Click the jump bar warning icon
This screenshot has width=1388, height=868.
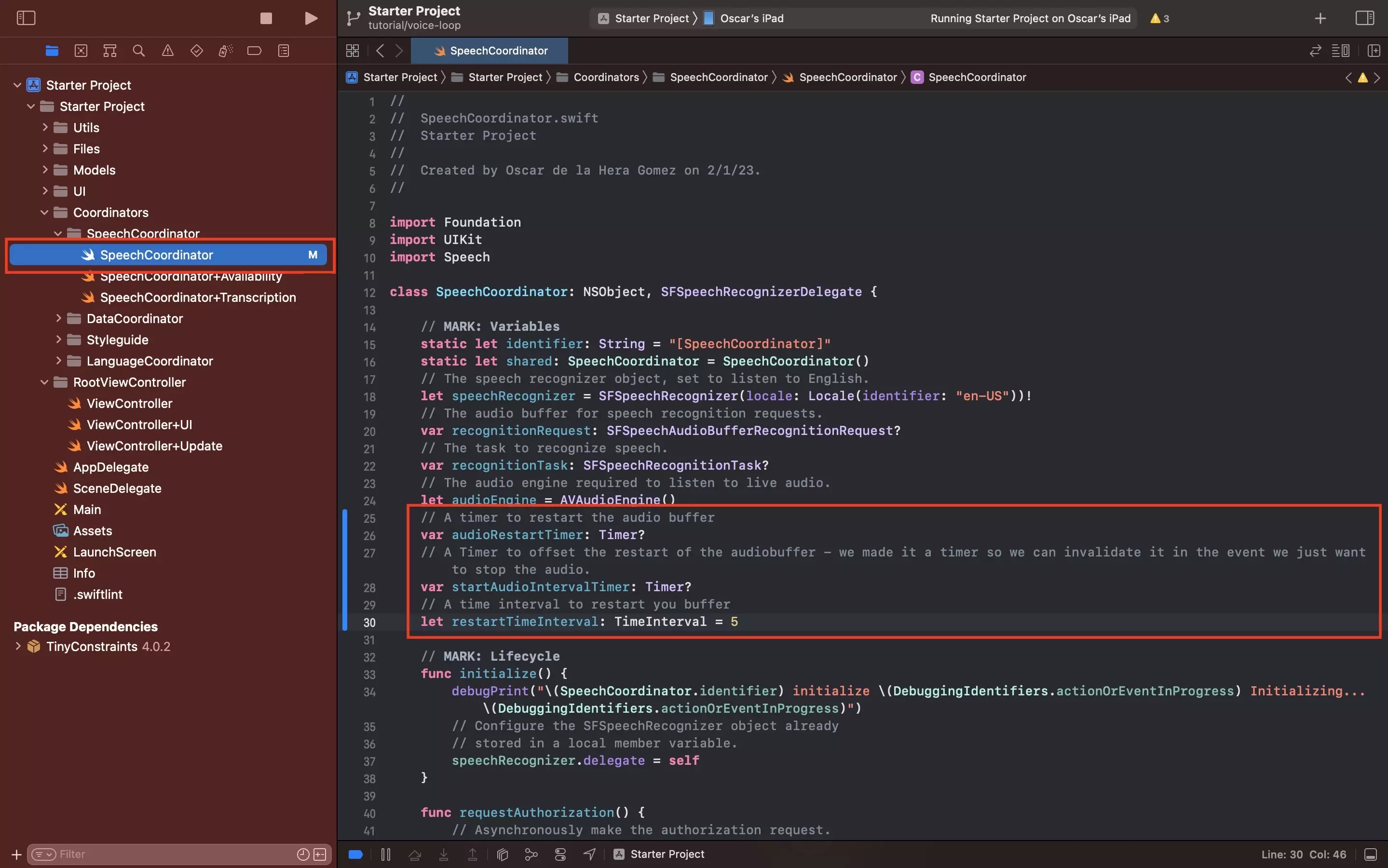tap(1363, 78)
